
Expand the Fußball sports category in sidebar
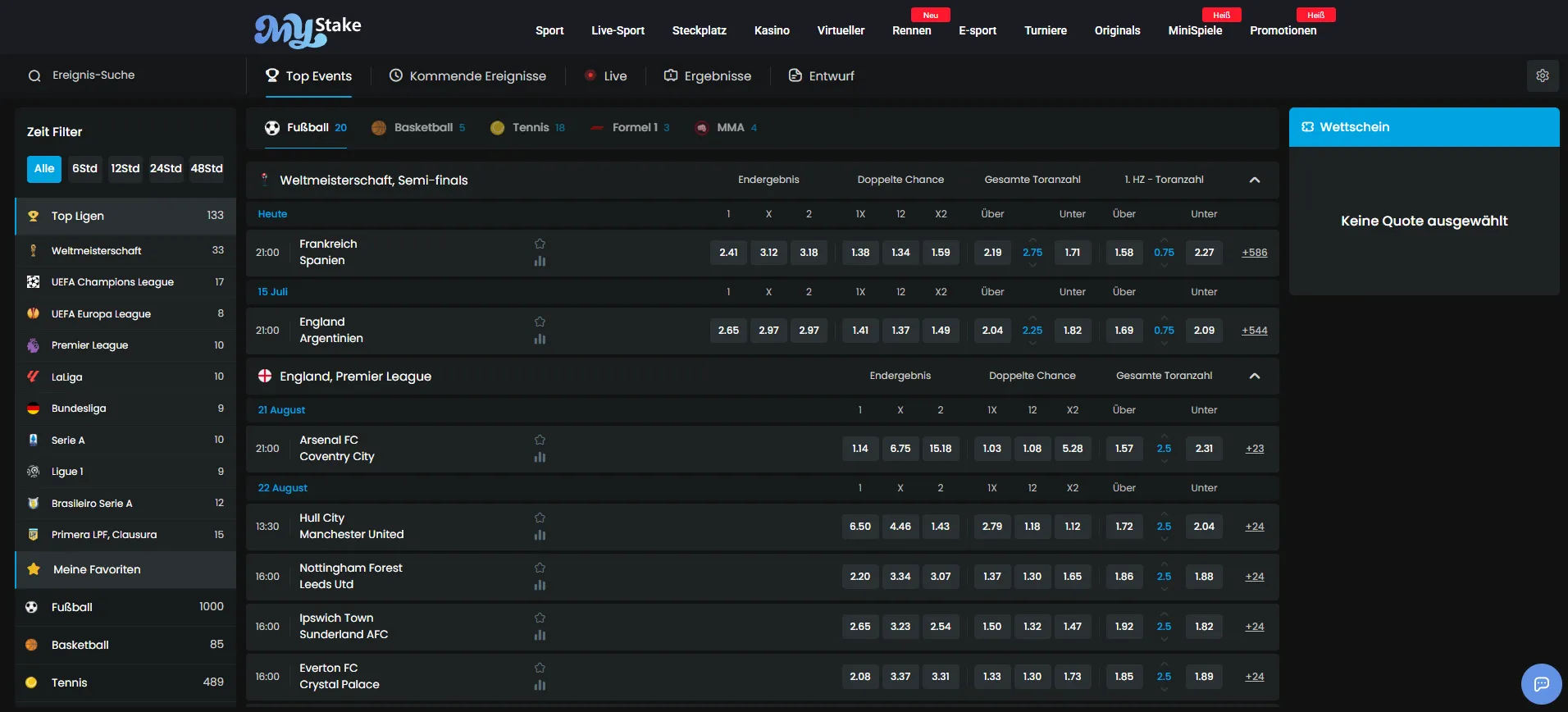click(125, 607)
